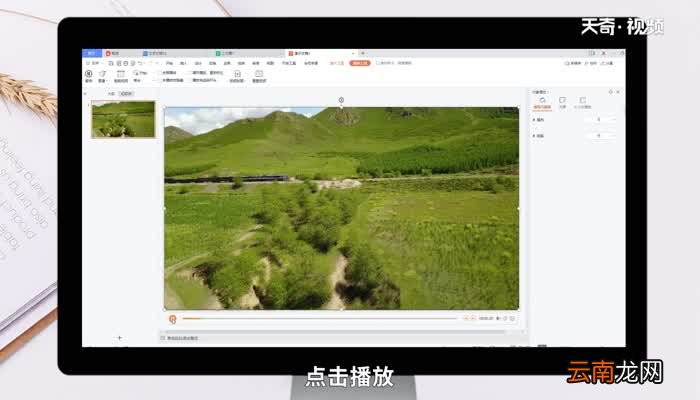
Task: Click the third quick access toolbar icon
Action: [x=125, y=63]
